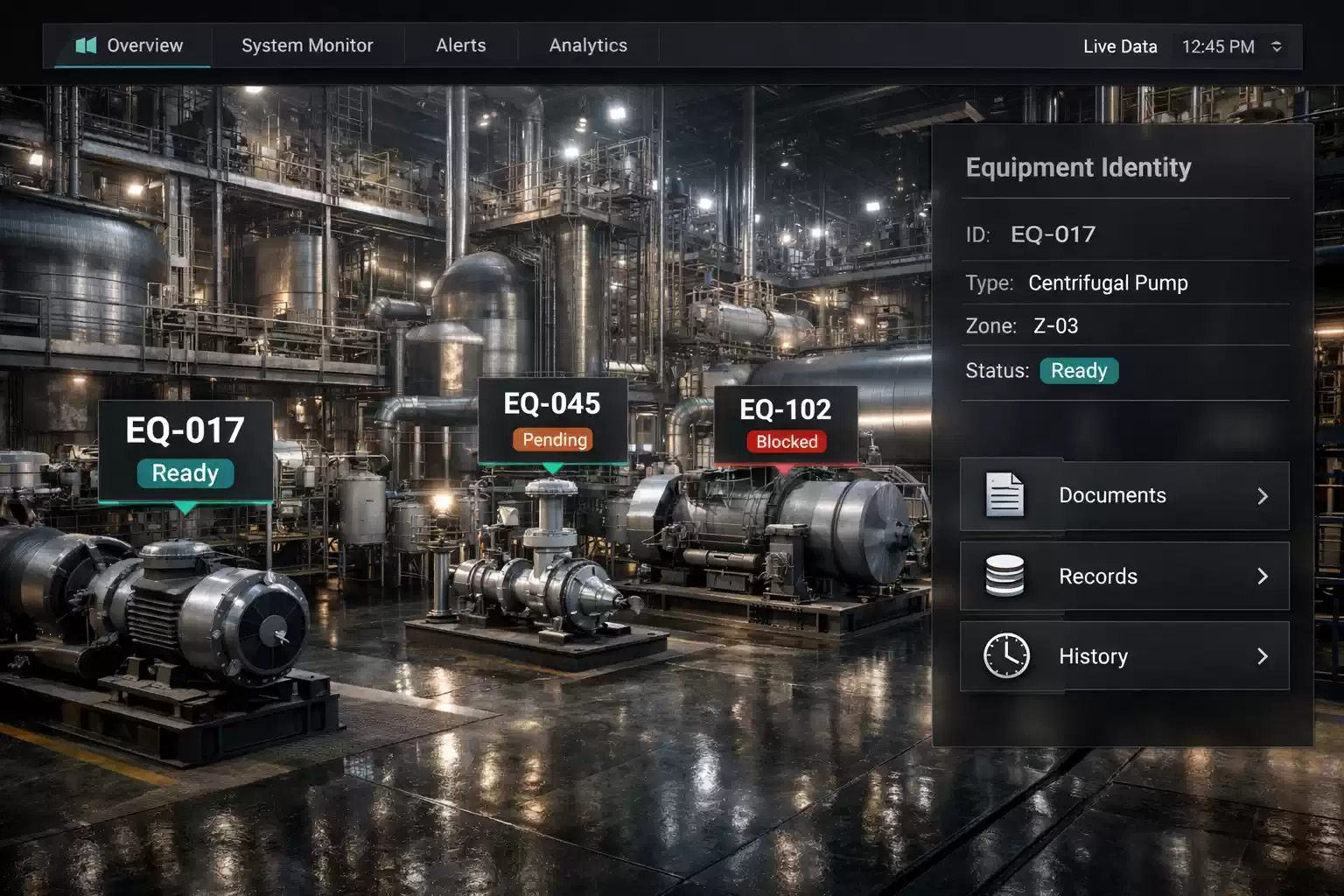Viewport: 1344px width, 896px height.
Task: Click the EQ-017 ID value link
Action: coord(1053,234)
